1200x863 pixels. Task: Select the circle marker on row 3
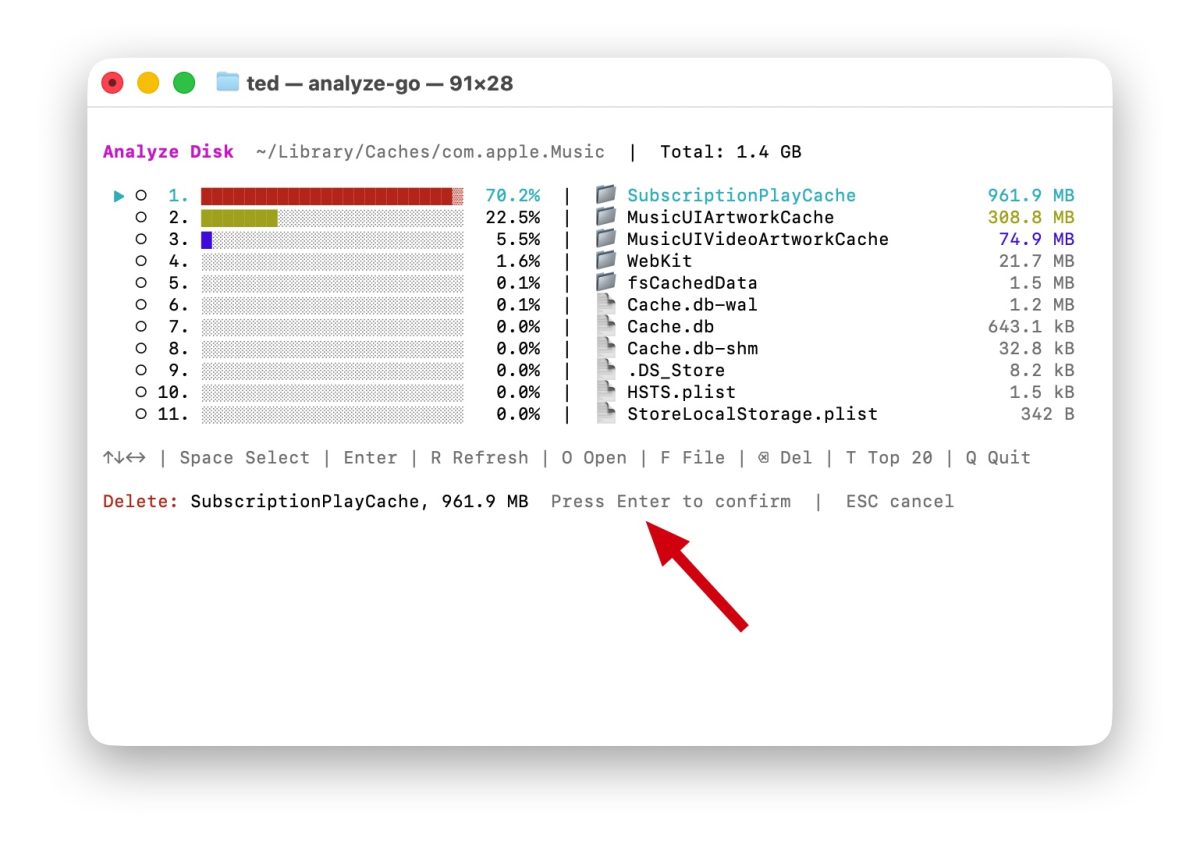coord(141,239)
